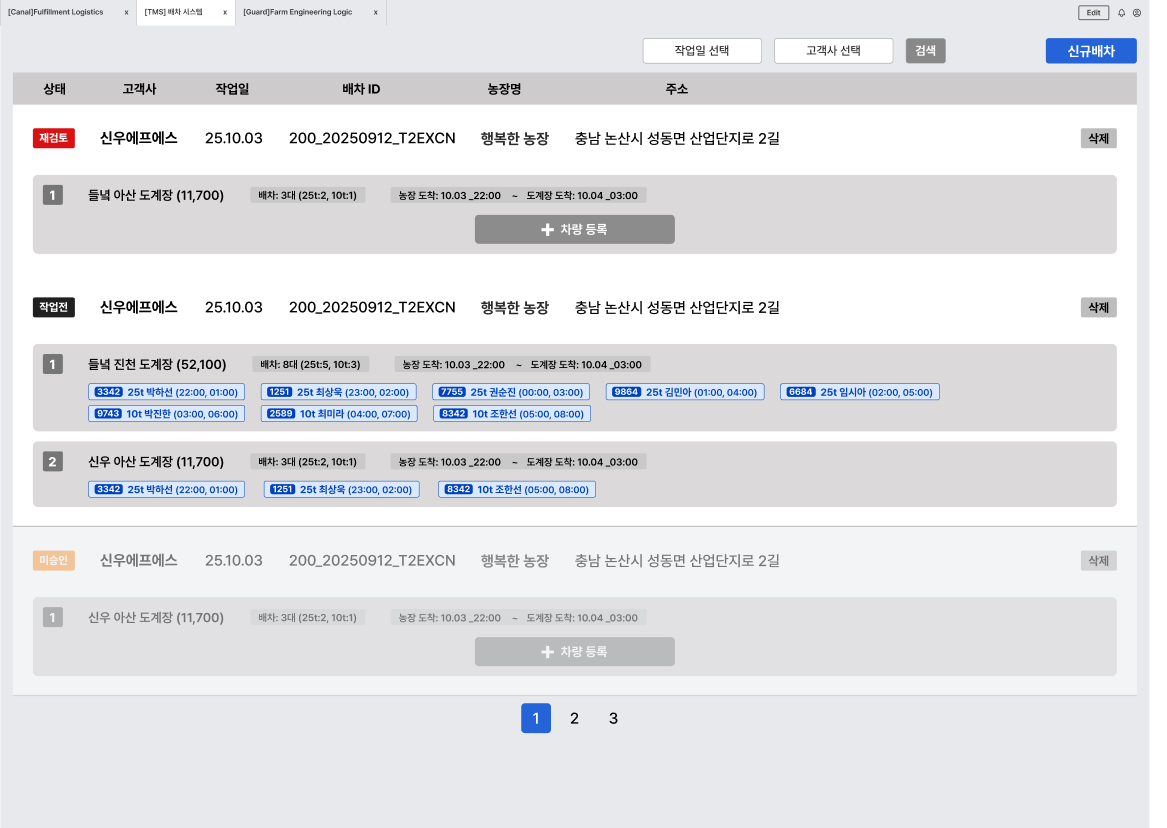The height and width of the screenshot is (828, 1167).
Task: Click 25.10.03 date in 작업전 row
Action: coord(234,307)
